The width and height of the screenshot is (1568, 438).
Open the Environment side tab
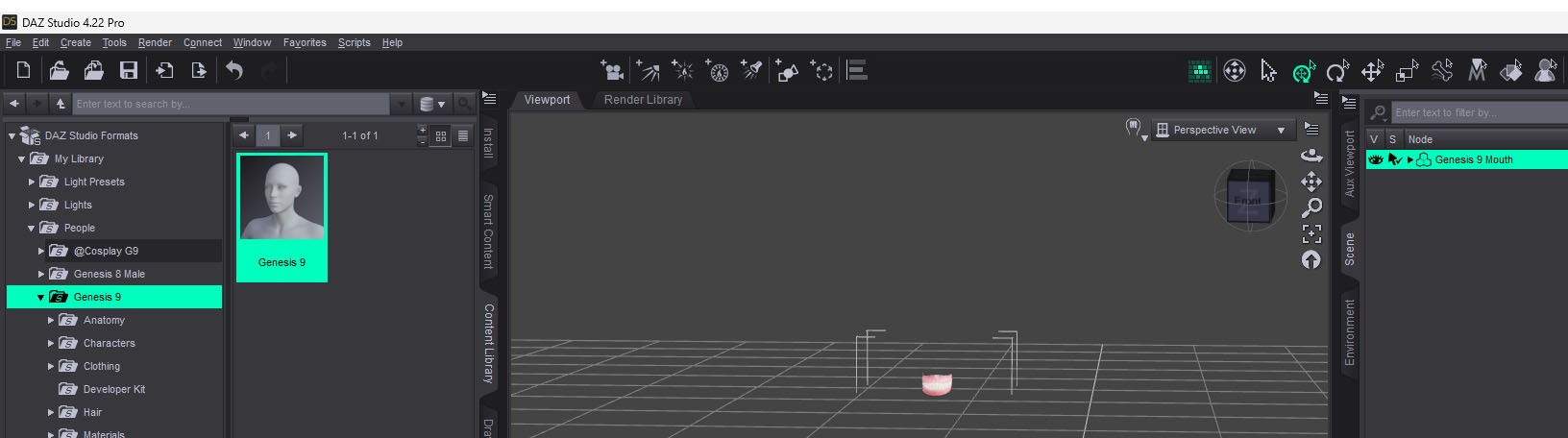pos(1350,331)
